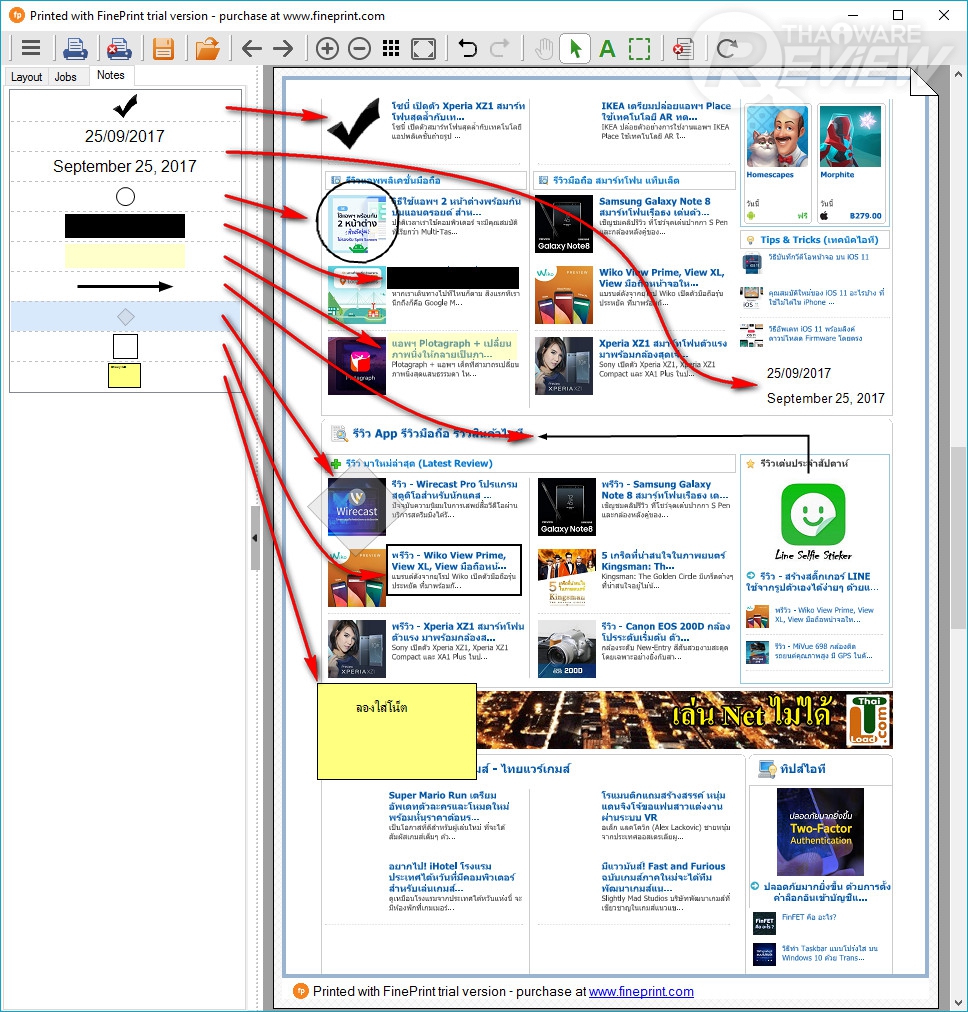968x1012 pixels.
Task: Click the Kingsman movie thumbnail
Action: click(x=567, y=578)
